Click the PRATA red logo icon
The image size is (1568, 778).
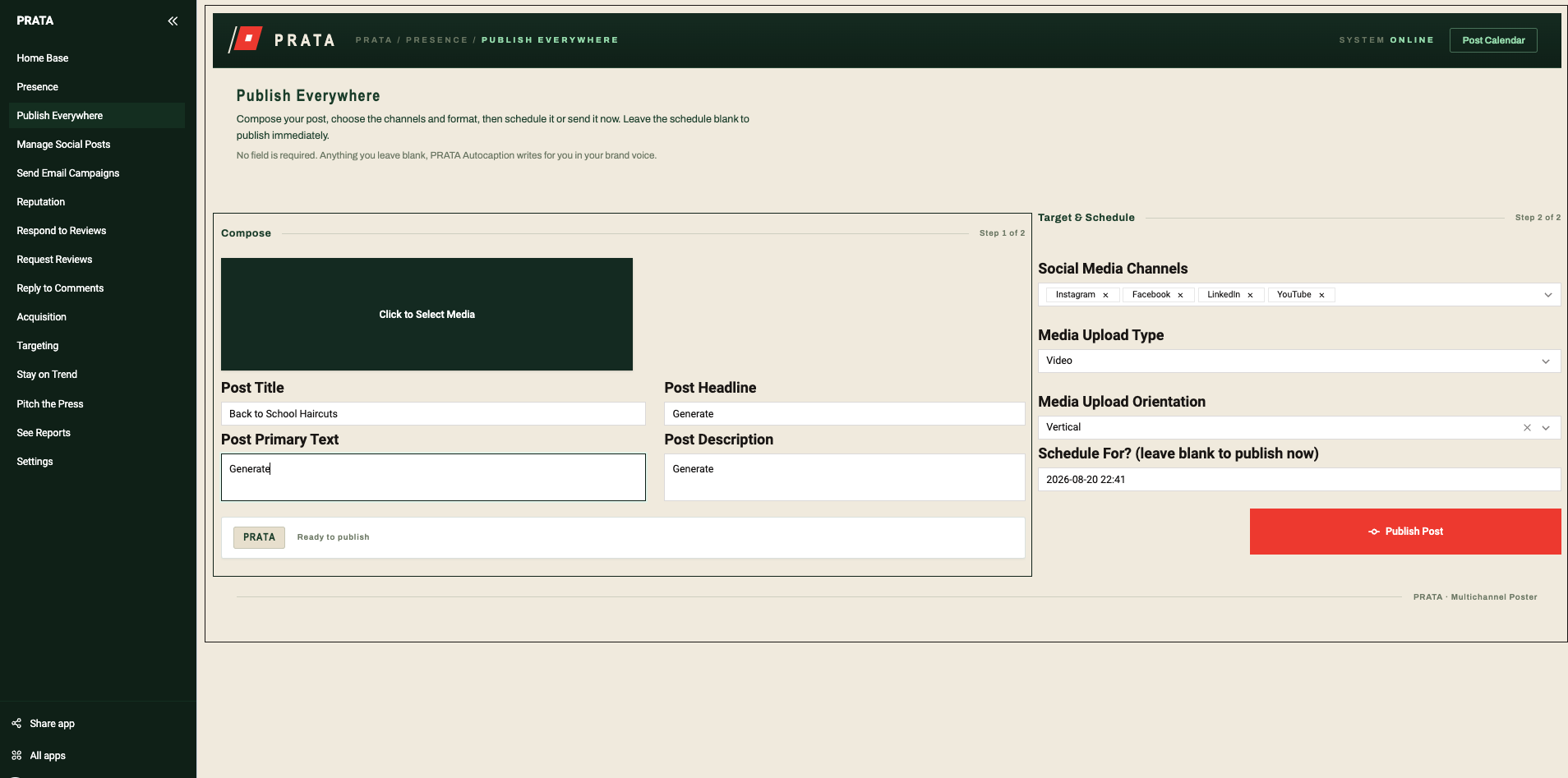point(246,39)
